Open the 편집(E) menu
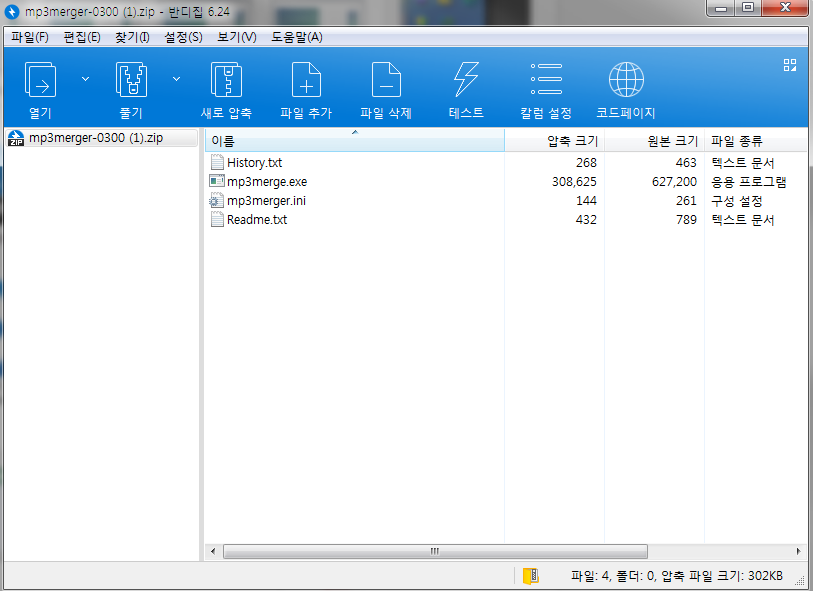This screenshot has height=591, width=813. pos(81,37)
